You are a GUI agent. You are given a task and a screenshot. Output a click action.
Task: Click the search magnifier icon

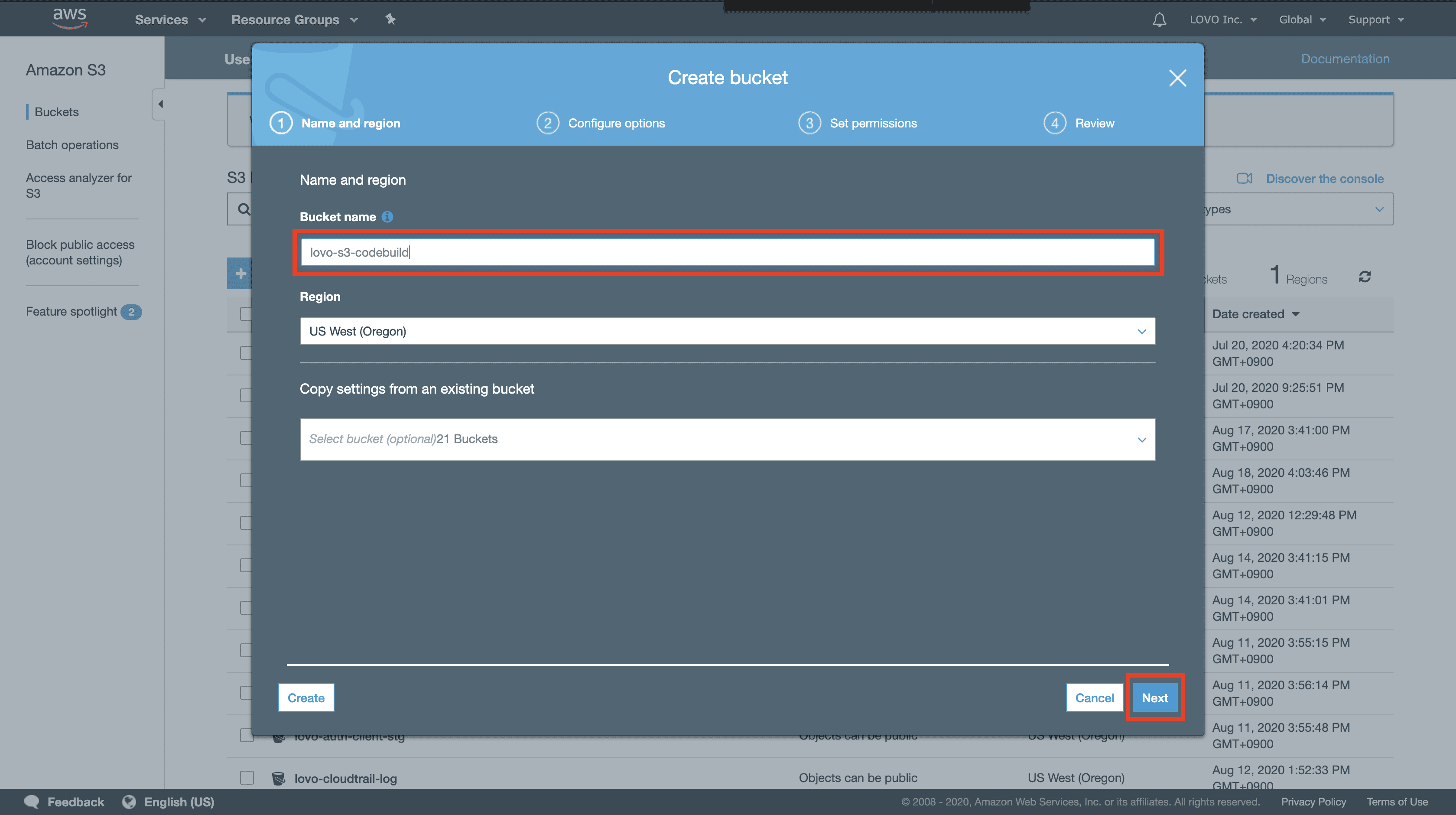244,209
